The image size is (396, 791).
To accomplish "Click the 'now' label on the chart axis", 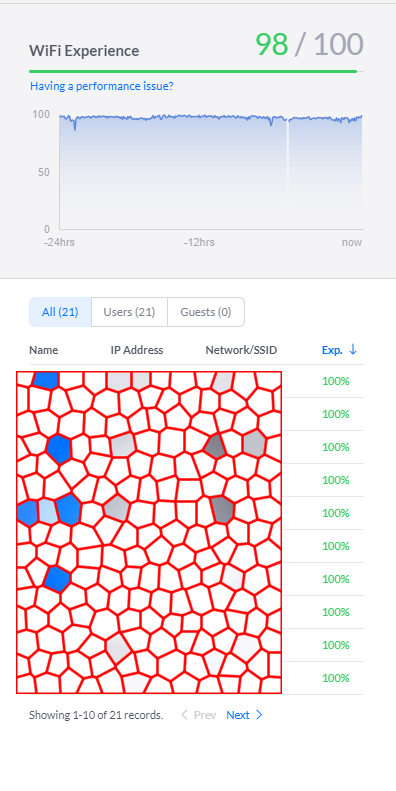I will pos(352,242).
